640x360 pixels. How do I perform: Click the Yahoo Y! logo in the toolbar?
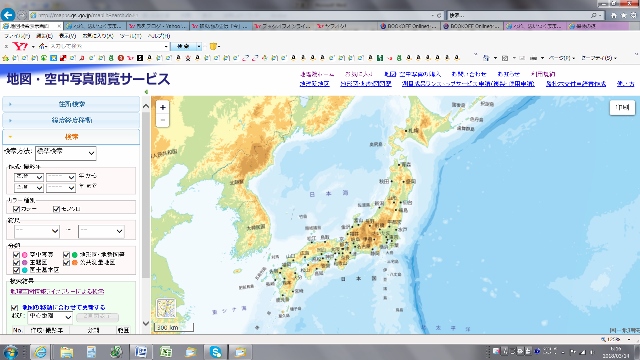point(20,46)
